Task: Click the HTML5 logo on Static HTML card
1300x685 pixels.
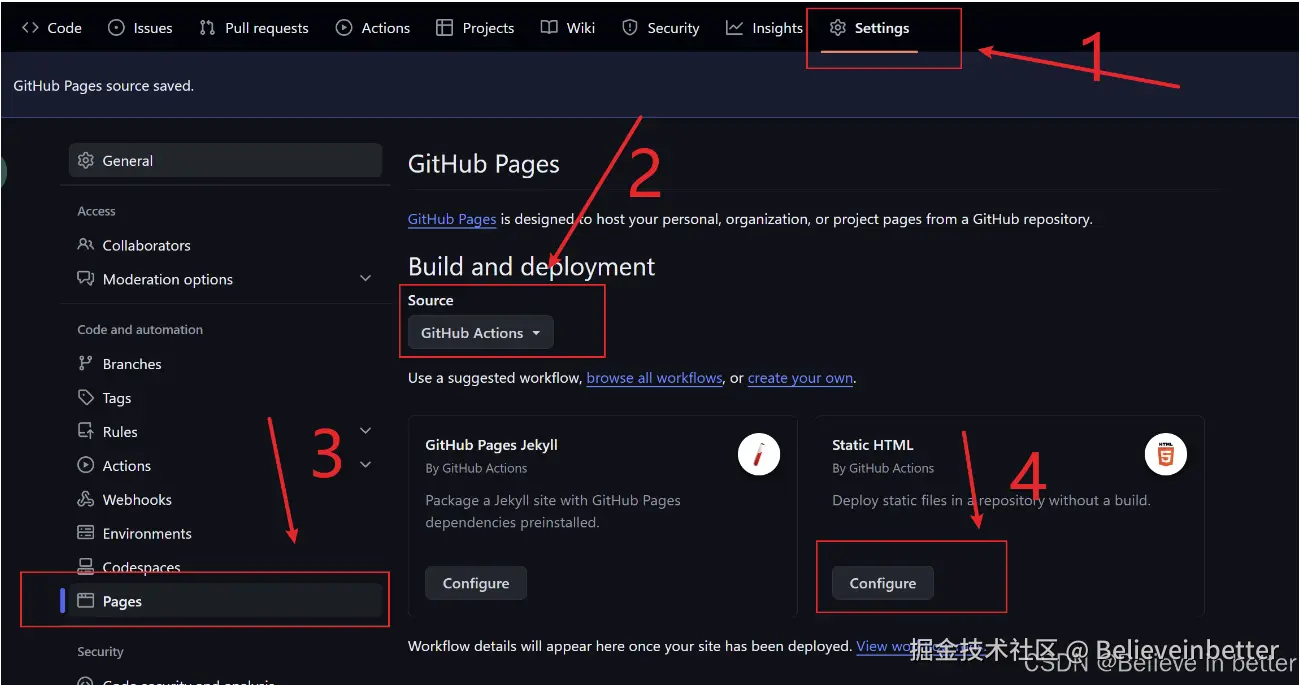Action: 1166,456
